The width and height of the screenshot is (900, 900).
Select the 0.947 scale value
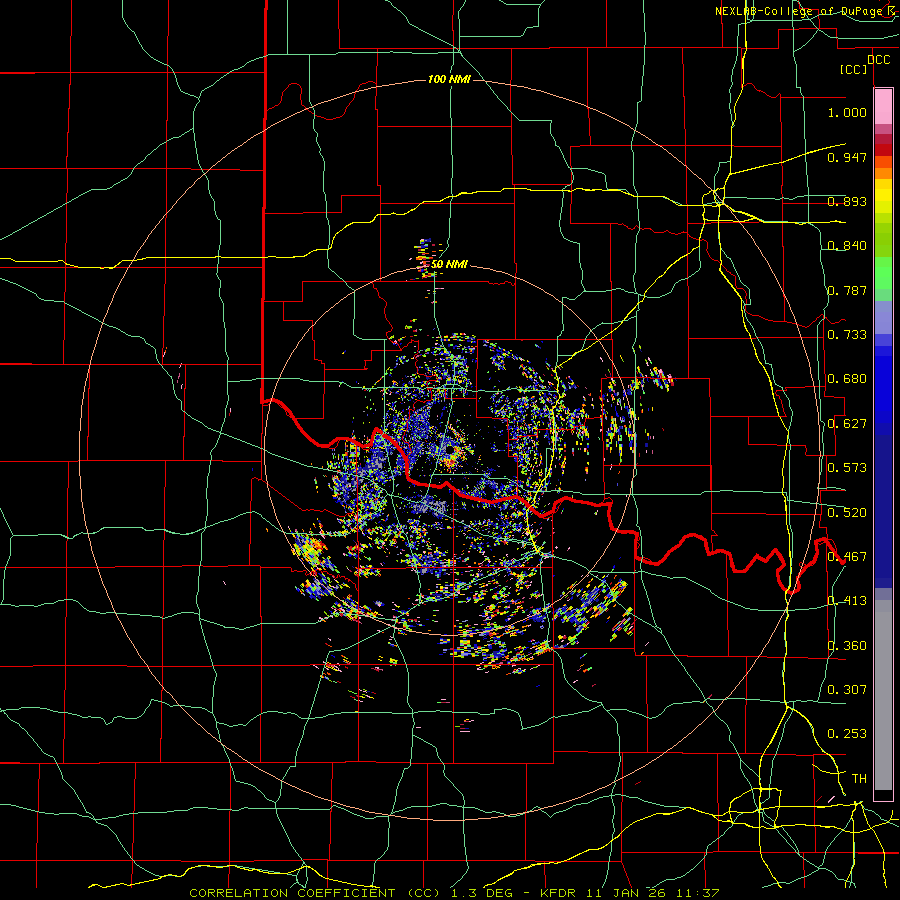[x=847, y=157]
